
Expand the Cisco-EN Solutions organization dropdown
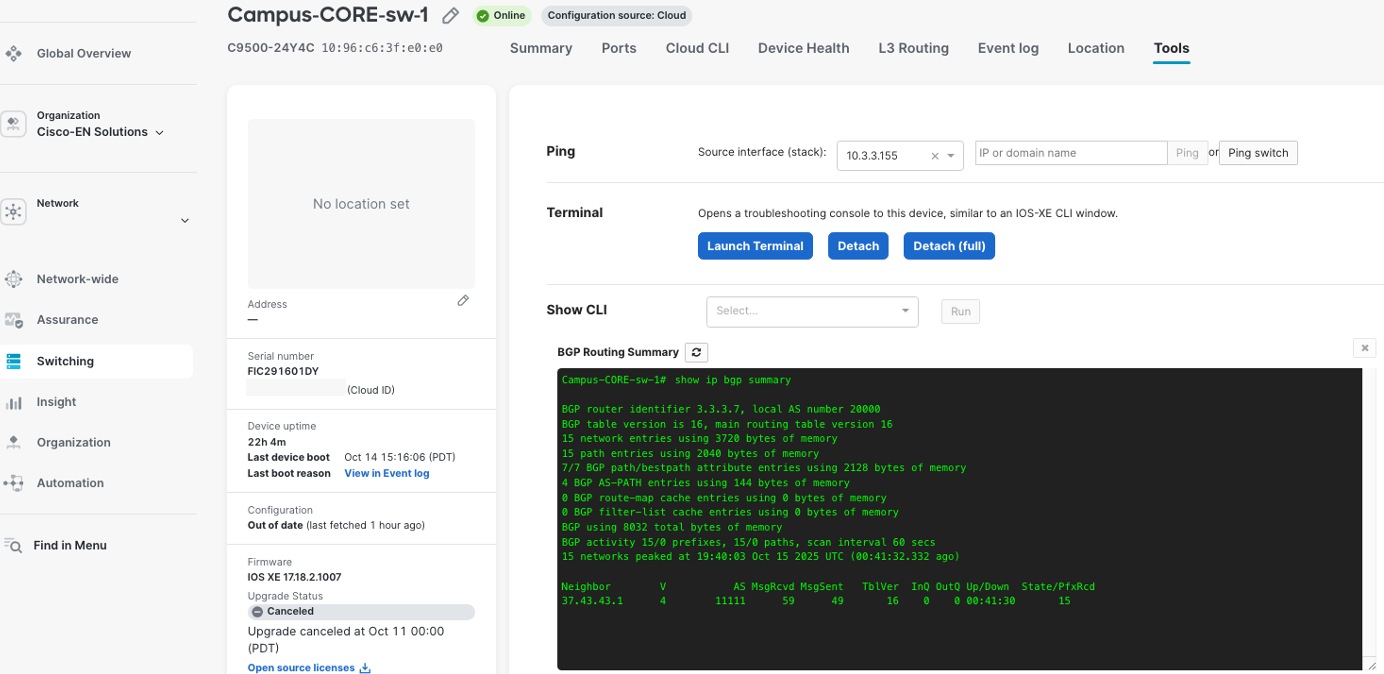pos(159,132)
